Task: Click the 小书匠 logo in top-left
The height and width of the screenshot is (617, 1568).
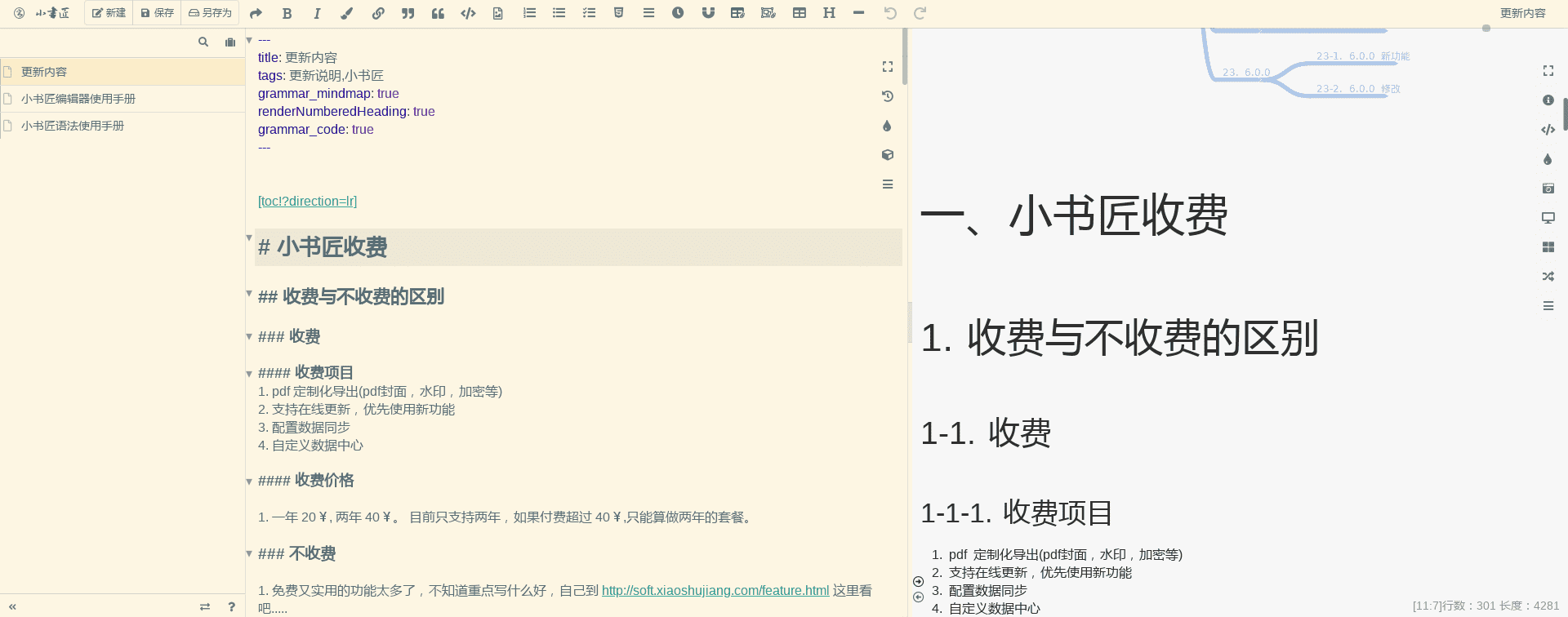Action: click(52, 13)
